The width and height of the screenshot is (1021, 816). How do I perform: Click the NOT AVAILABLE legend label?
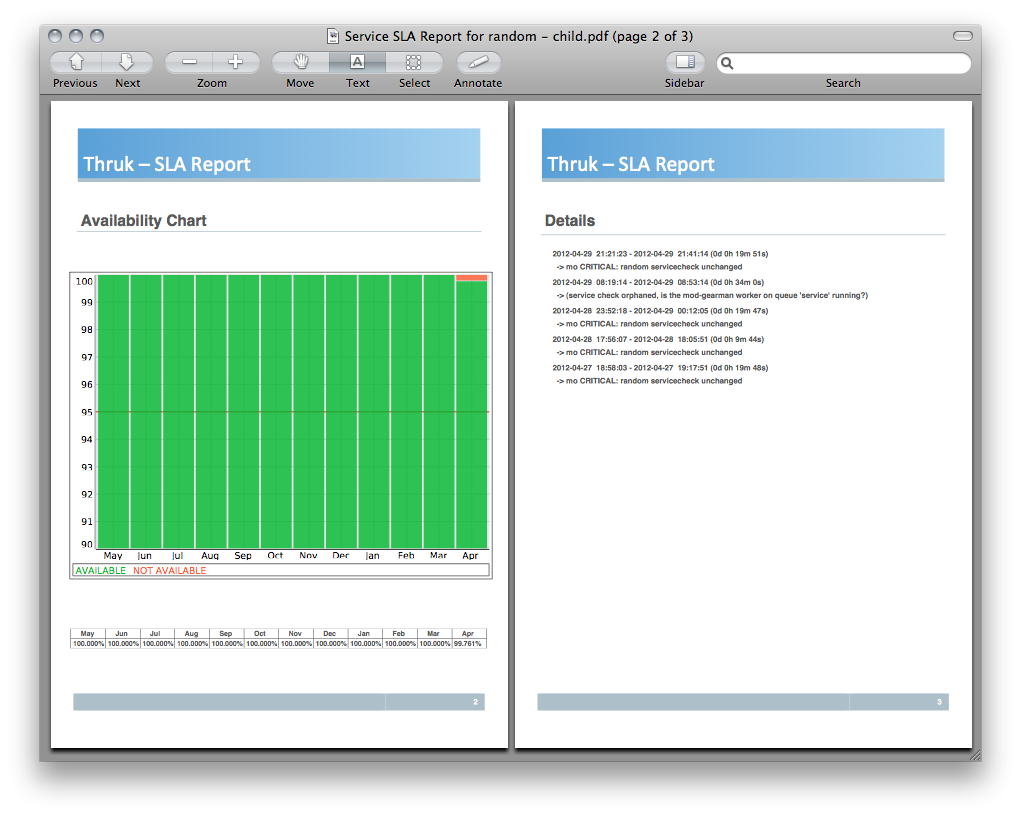point(169,570)
